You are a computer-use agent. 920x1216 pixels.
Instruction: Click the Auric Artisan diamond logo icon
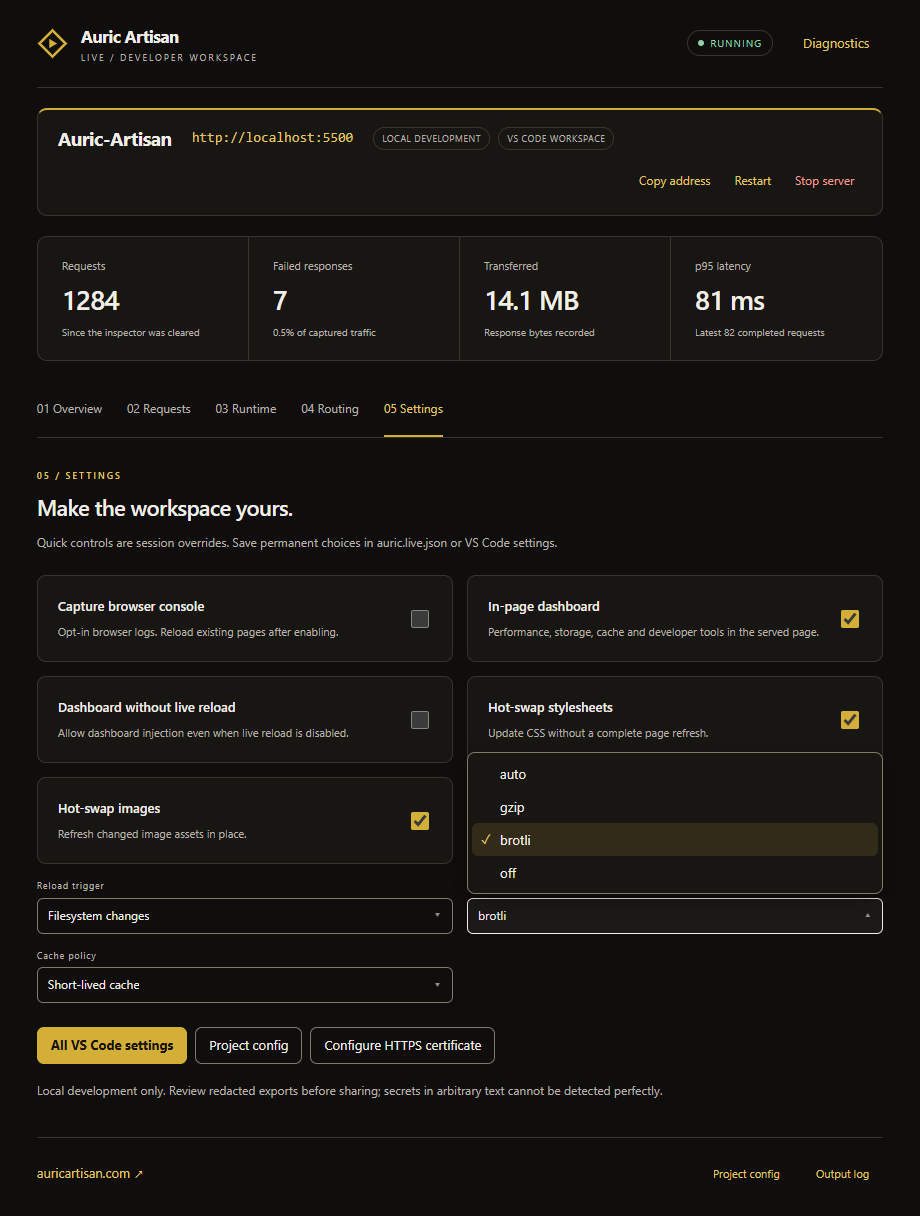pyautogui.click(x=51, y=44)
